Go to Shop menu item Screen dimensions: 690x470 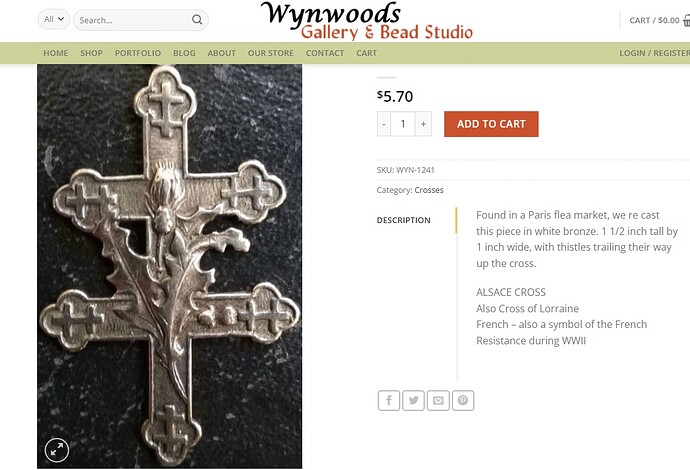pos(92,53)
